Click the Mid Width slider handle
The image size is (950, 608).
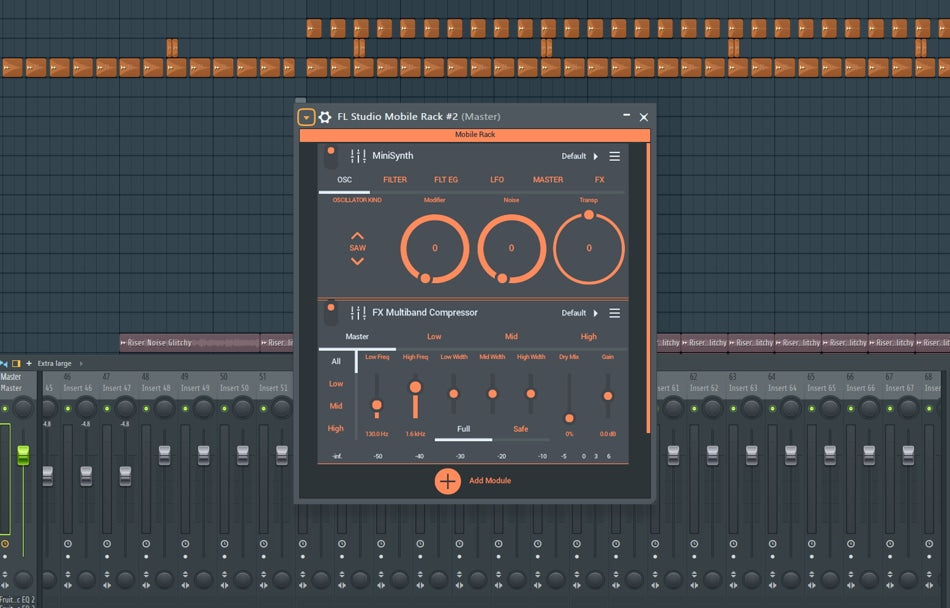pos(493,394)
